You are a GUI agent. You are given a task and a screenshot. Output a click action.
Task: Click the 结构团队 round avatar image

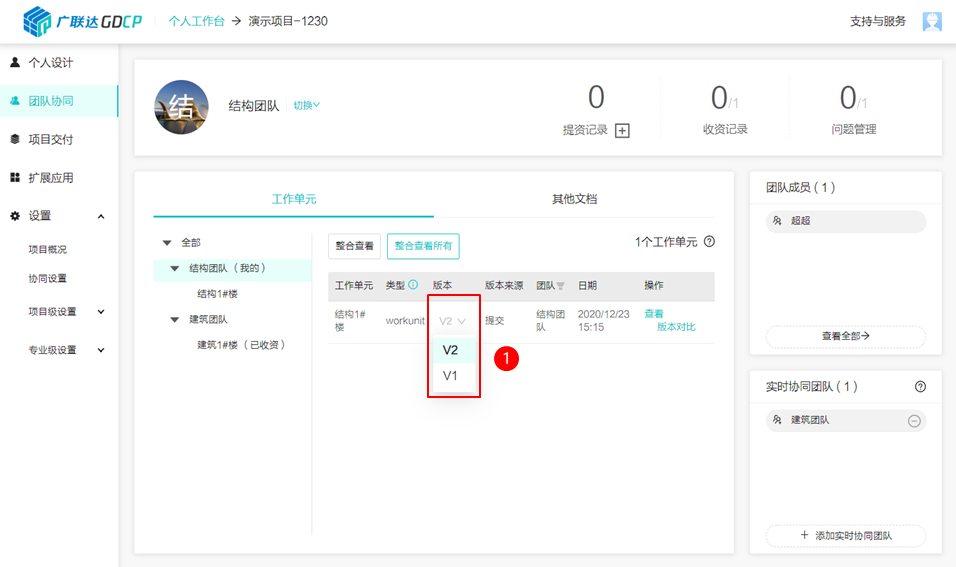coord(181,107)
